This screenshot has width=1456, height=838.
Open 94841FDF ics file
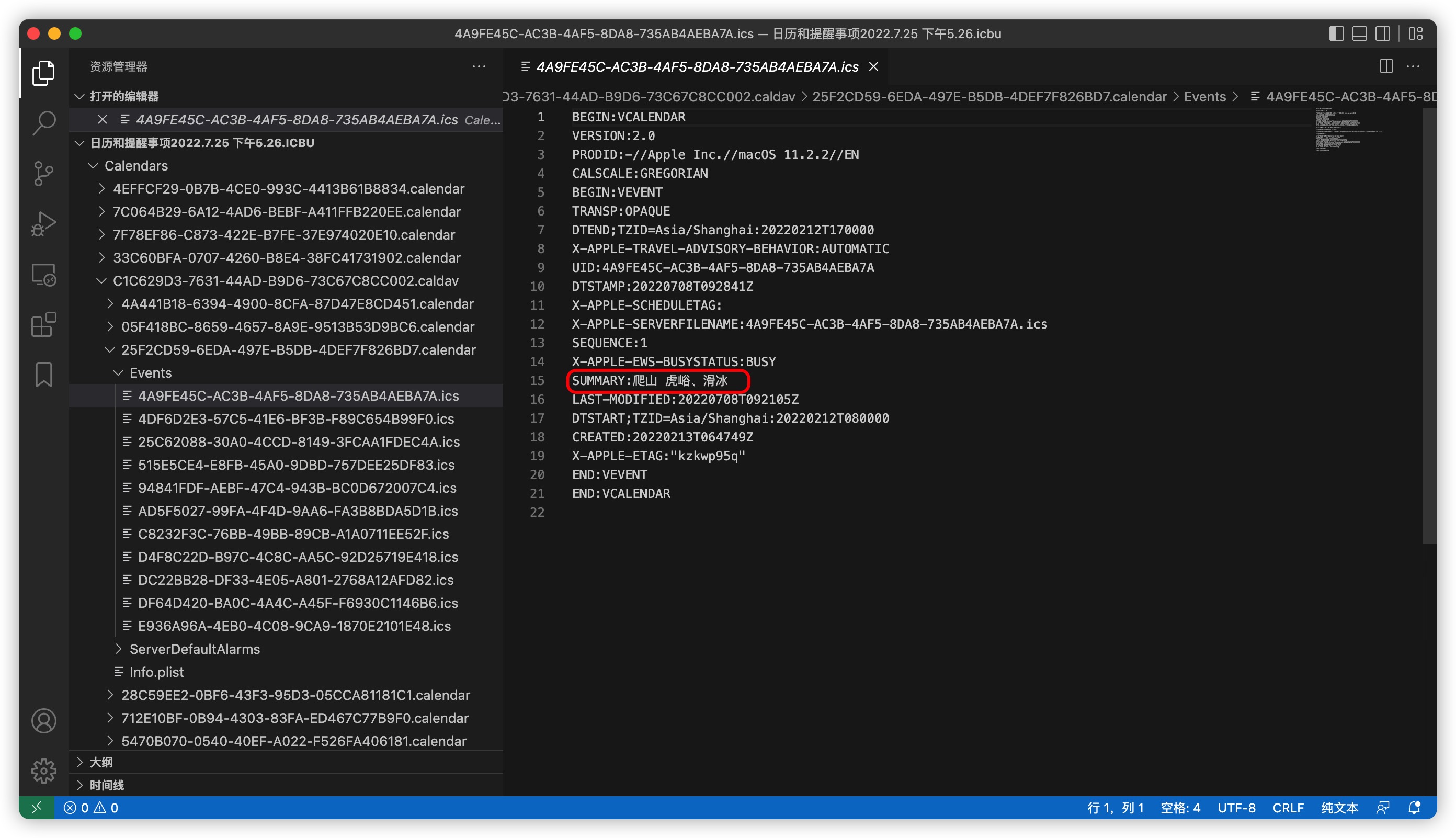(286, 488)
